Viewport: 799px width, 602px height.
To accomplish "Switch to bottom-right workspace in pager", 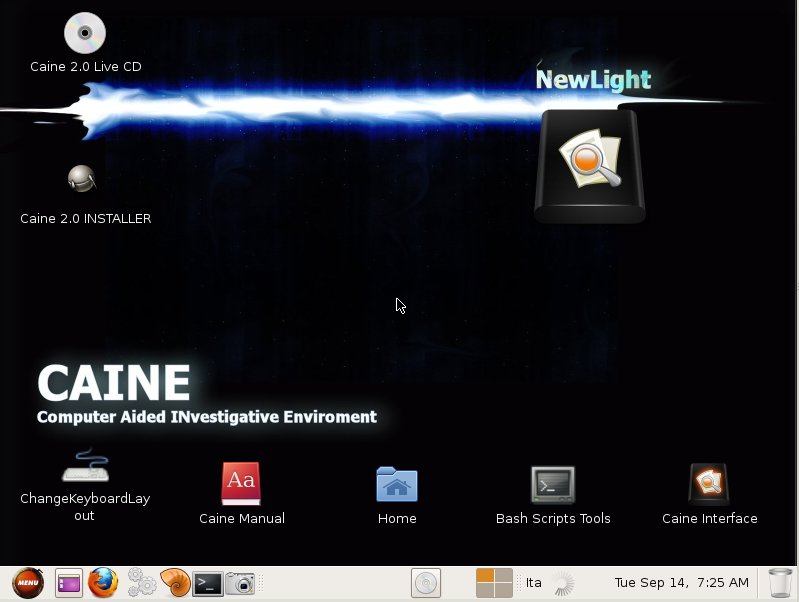I will click(503, 590).
